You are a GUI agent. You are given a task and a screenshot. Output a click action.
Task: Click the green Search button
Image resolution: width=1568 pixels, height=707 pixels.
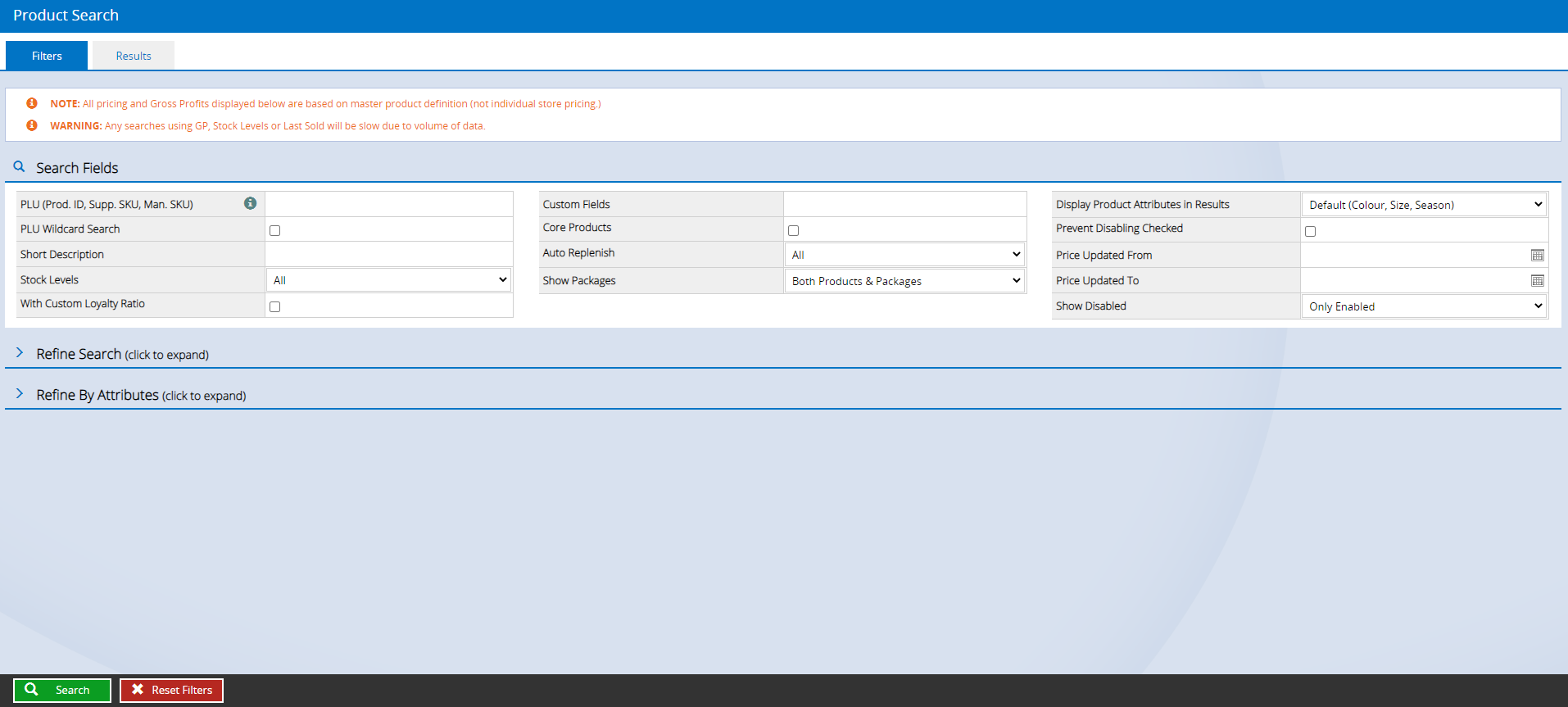coord(62,690)
